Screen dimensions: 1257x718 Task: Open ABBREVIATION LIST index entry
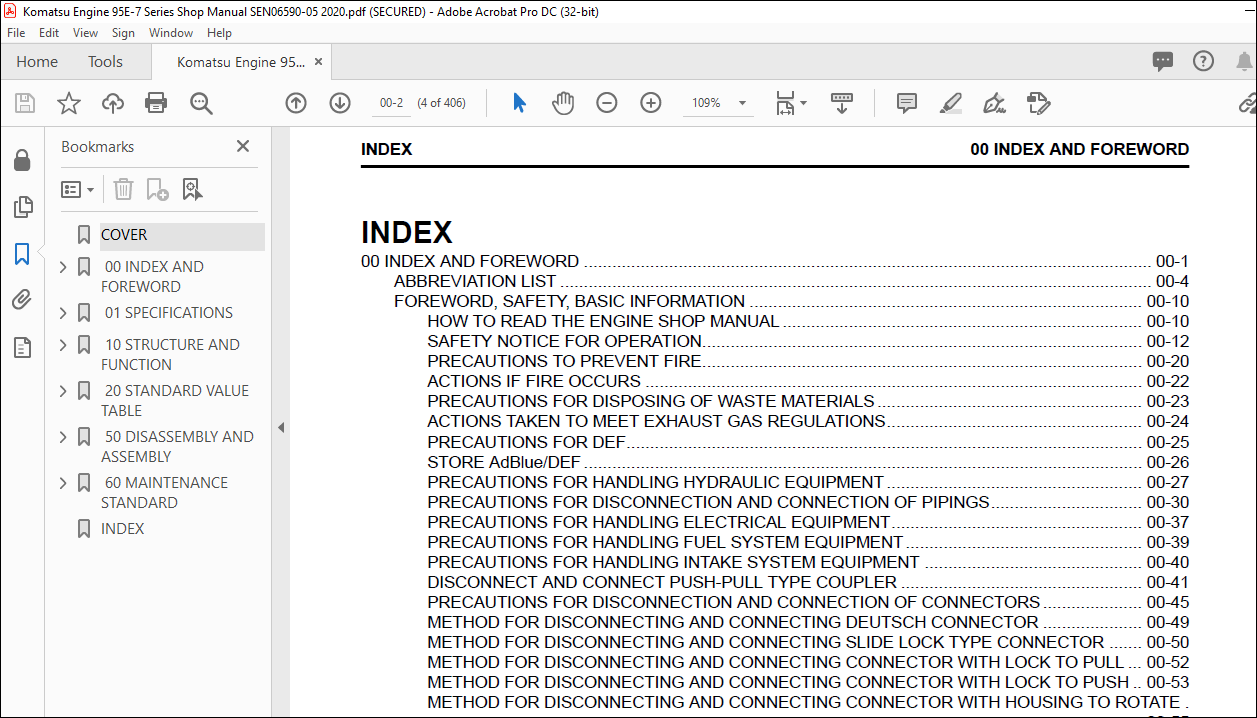click(x=791, y=282)
